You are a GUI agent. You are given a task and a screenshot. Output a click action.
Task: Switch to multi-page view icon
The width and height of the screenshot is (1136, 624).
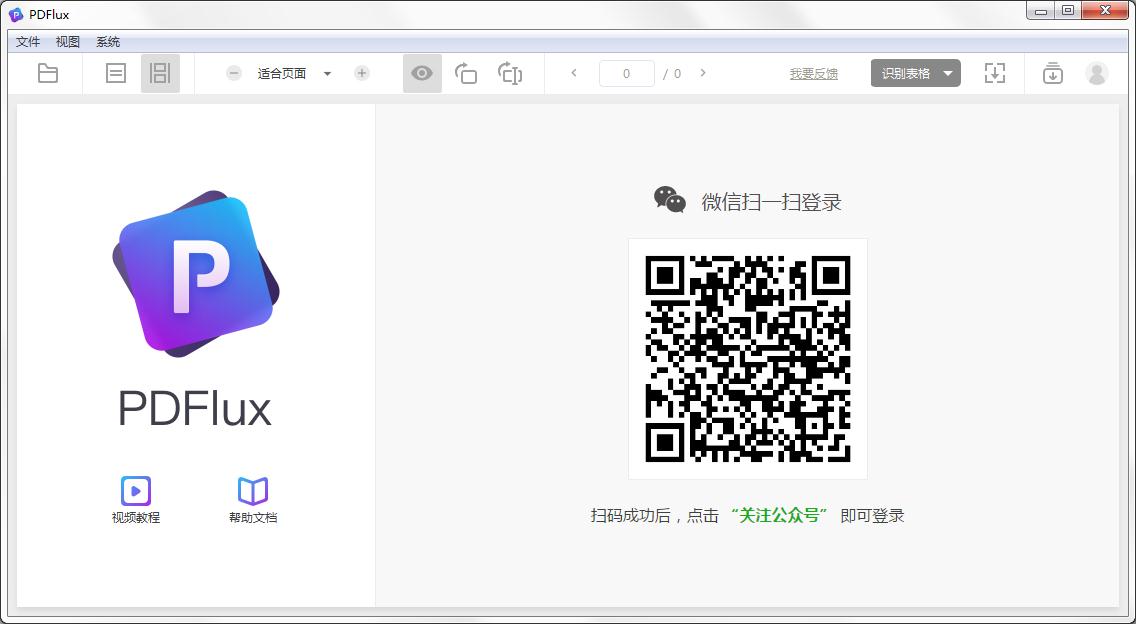(x=160, y=73)
